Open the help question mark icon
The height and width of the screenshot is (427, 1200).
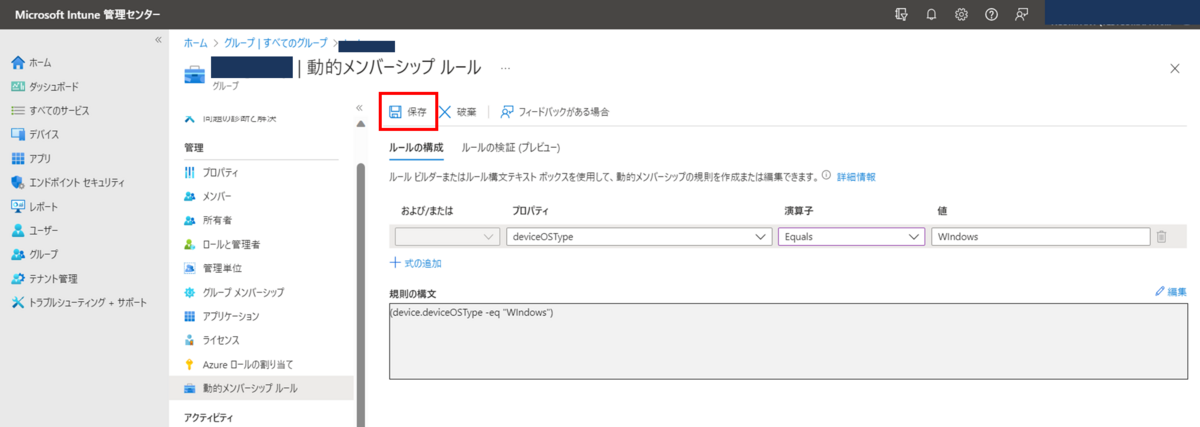[x=992, y=14]
